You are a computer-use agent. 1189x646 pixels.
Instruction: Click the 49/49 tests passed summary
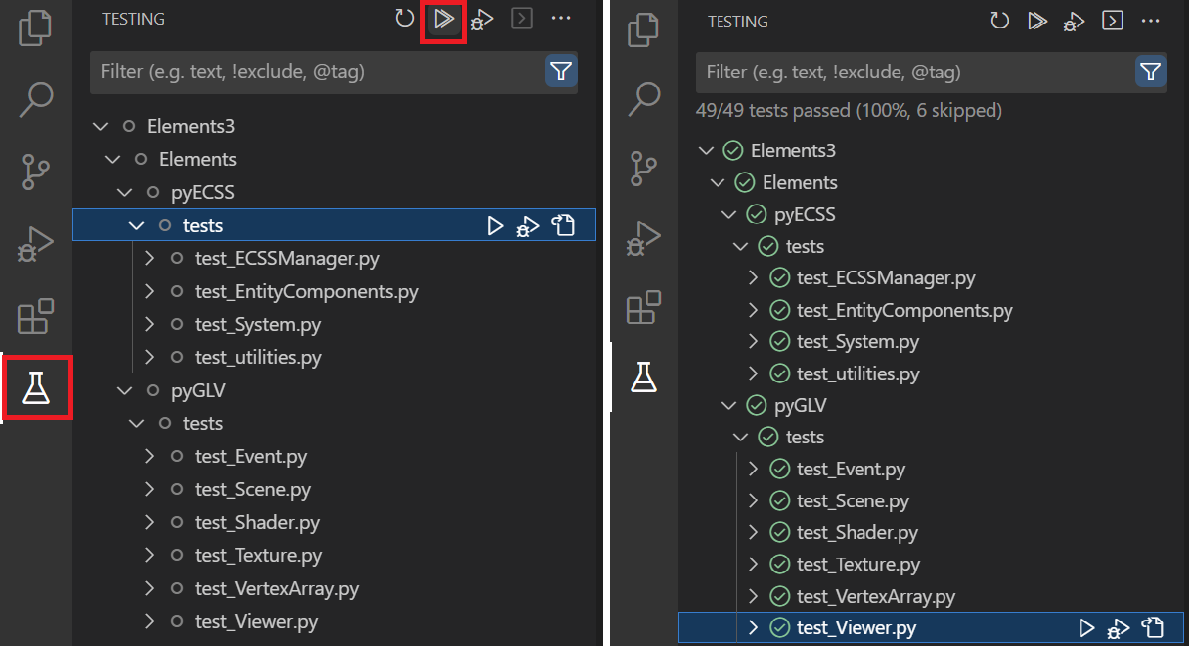pos(849,111)
